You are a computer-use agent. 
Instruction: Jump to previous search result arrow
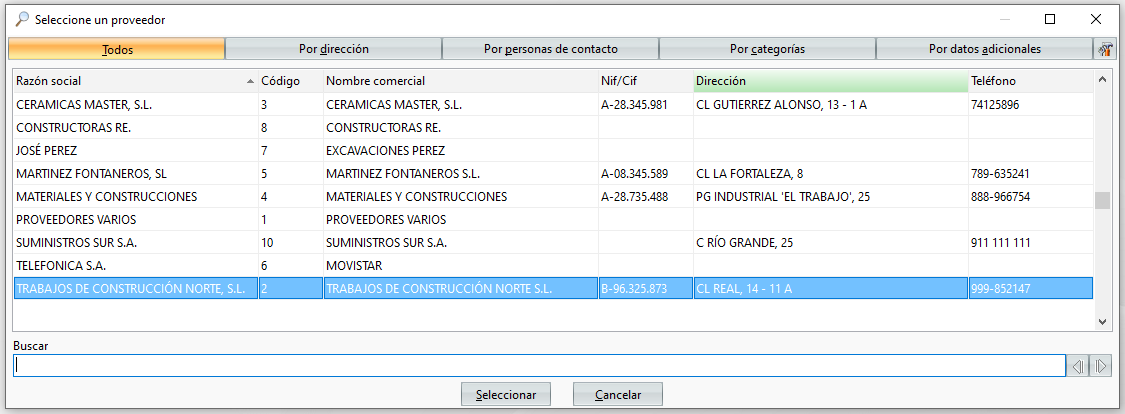1078,367
